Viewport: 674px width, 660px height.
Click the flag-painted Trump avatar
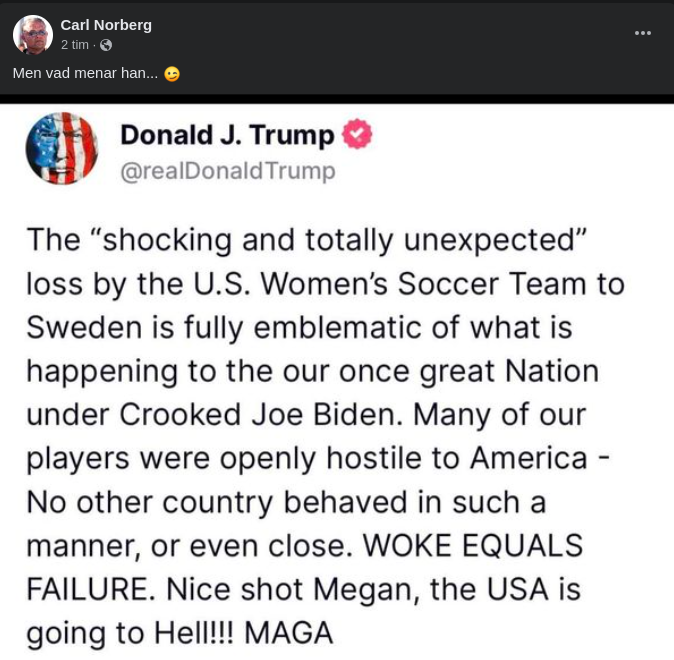click(62, 148)
